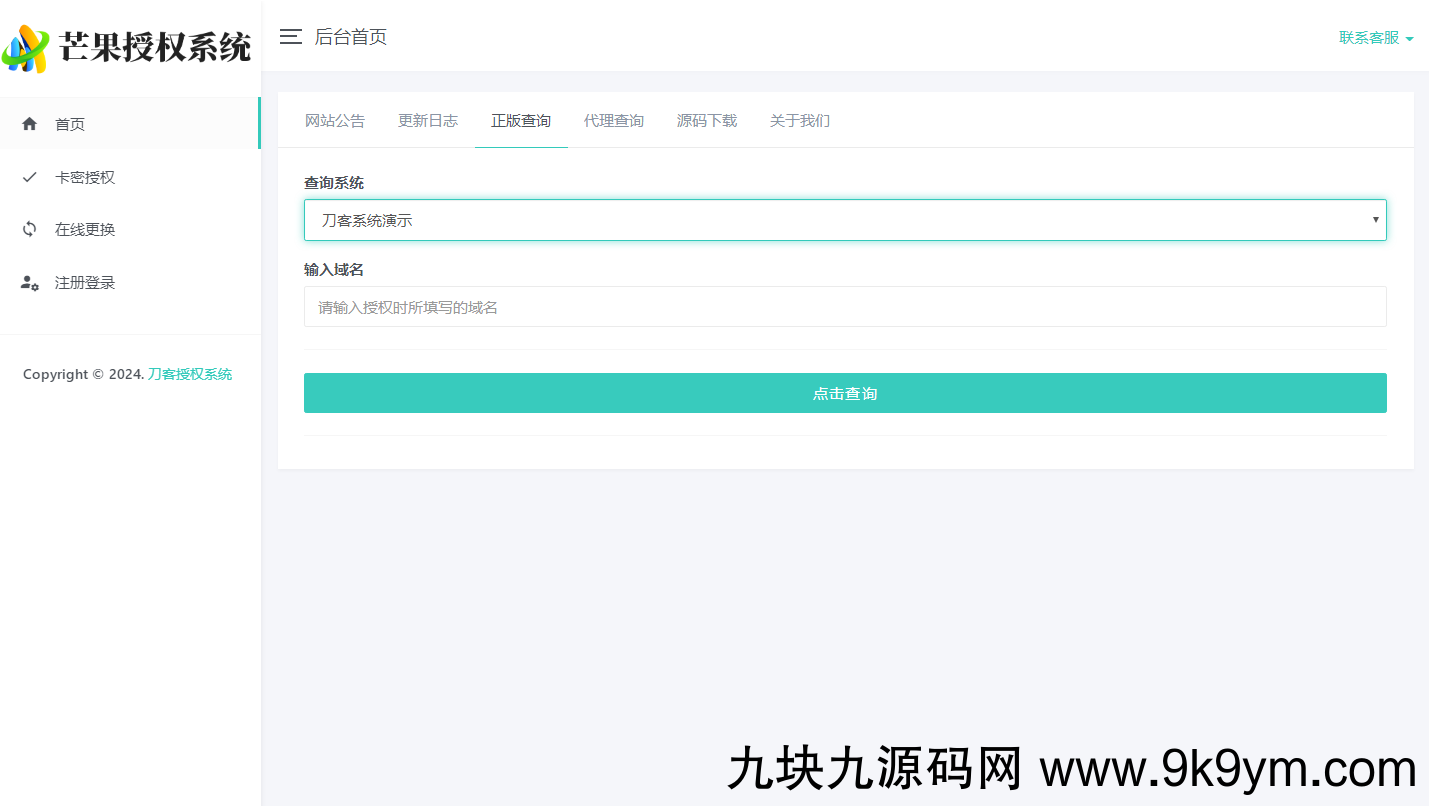Viewport: 1429px width, 806px height.
Task: Go to the 关于我们 tab
Action: 800,121
